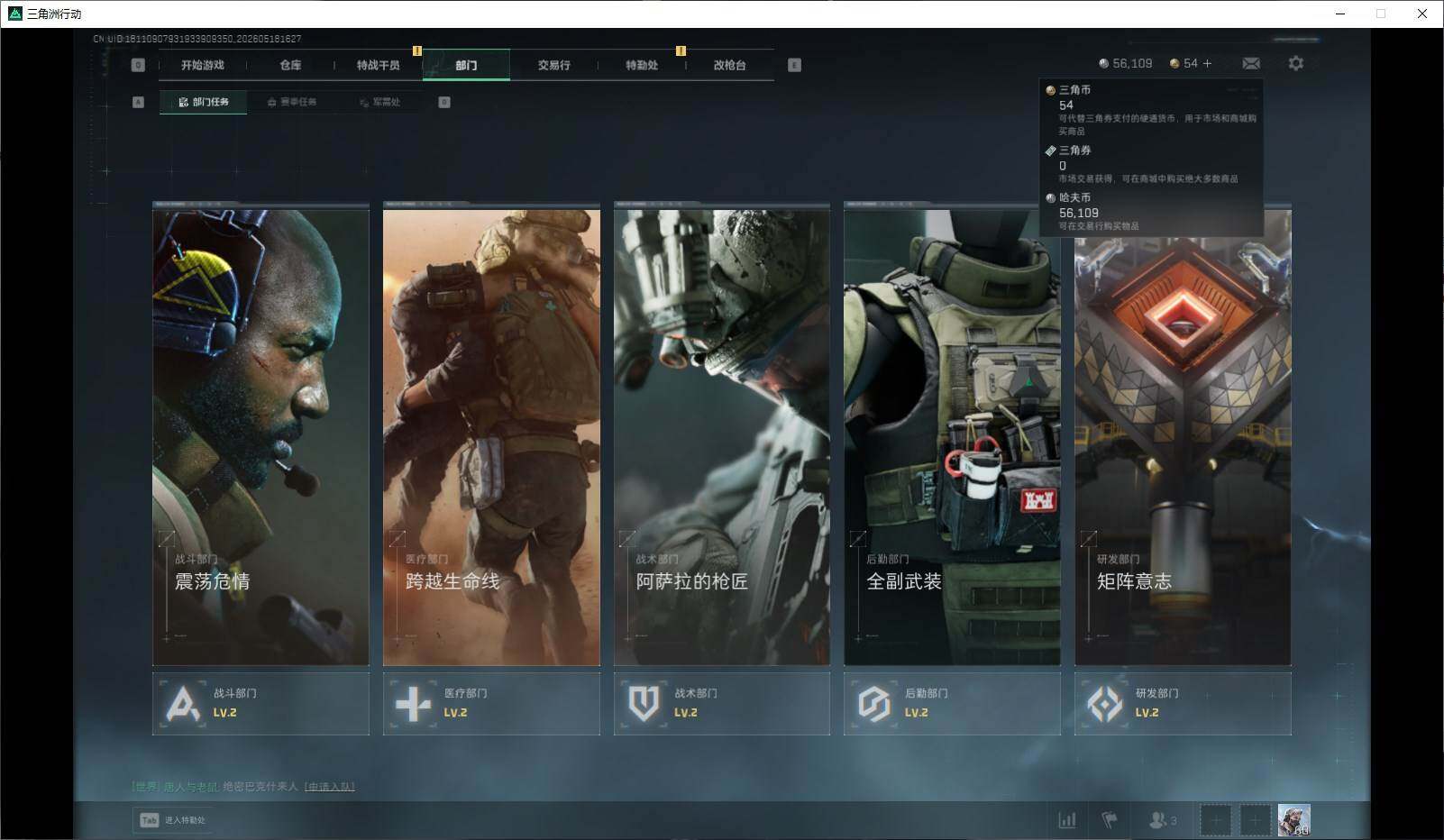1444x840 pixels.
Task: Click the 三角币 heading in currency tooltip
Action: coord(1074,90)
